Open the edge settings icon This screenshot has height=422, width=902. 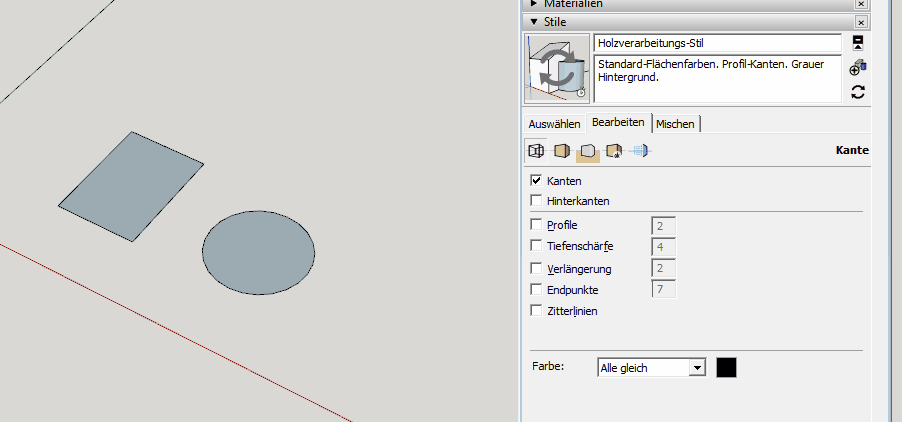point(536,151)
